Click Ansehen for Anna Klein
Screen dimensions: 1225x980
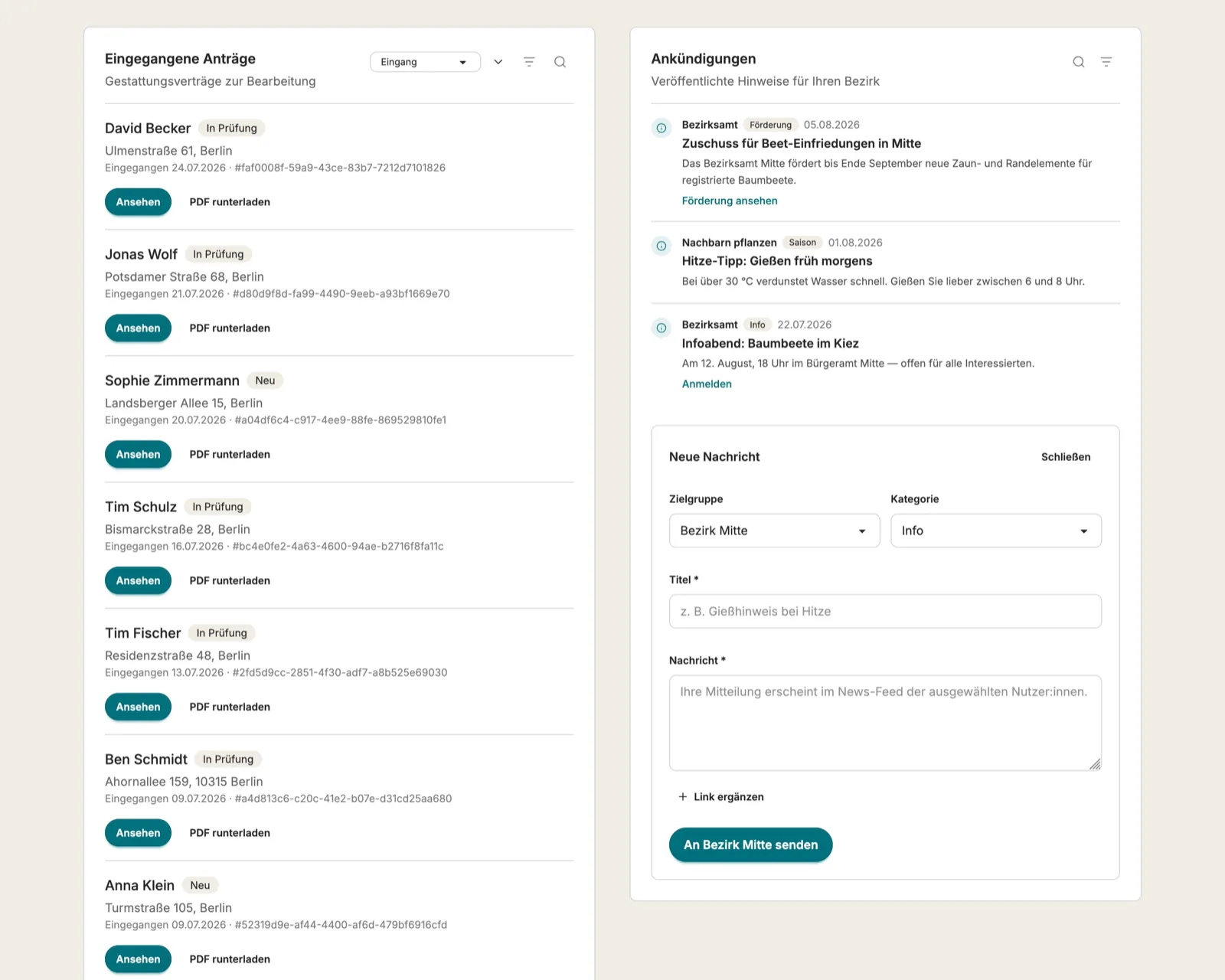(x=138, y=959)
